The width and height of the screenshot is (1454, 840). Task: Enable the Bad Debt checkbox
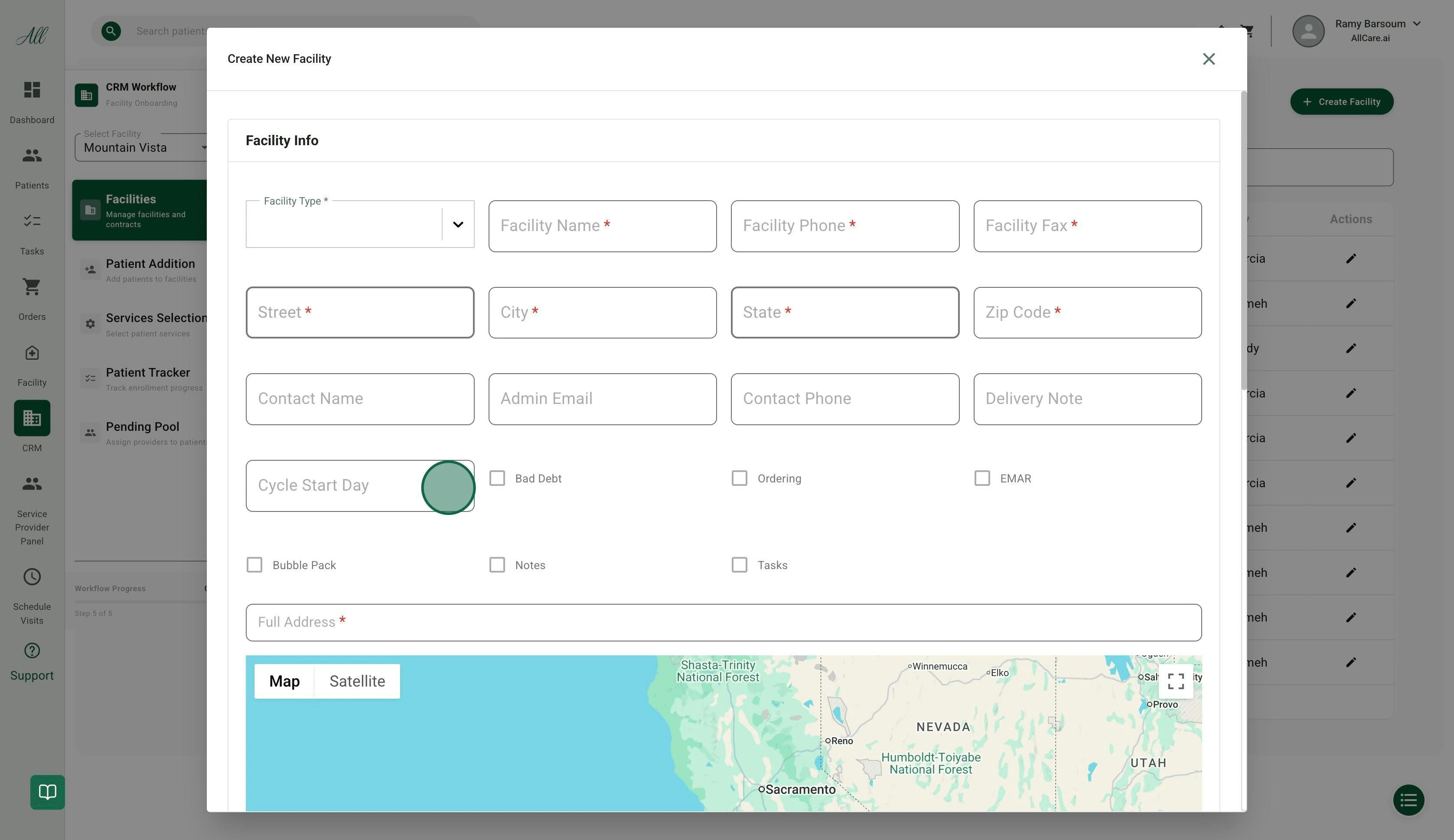click(x=497, y=478)
